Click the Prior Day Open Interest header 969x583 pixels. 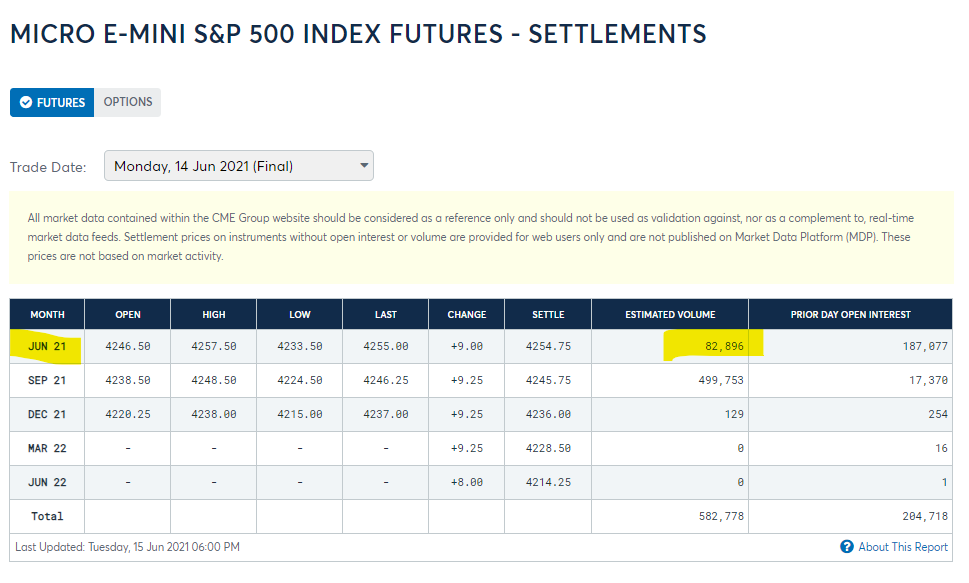tap(850, 314)
